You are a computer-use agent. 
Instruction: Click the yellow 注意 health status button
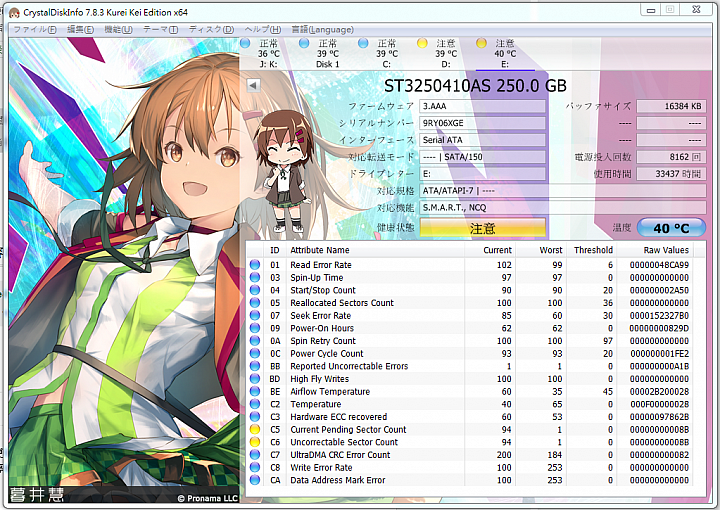pyautogui.click(x=482, y=228)
